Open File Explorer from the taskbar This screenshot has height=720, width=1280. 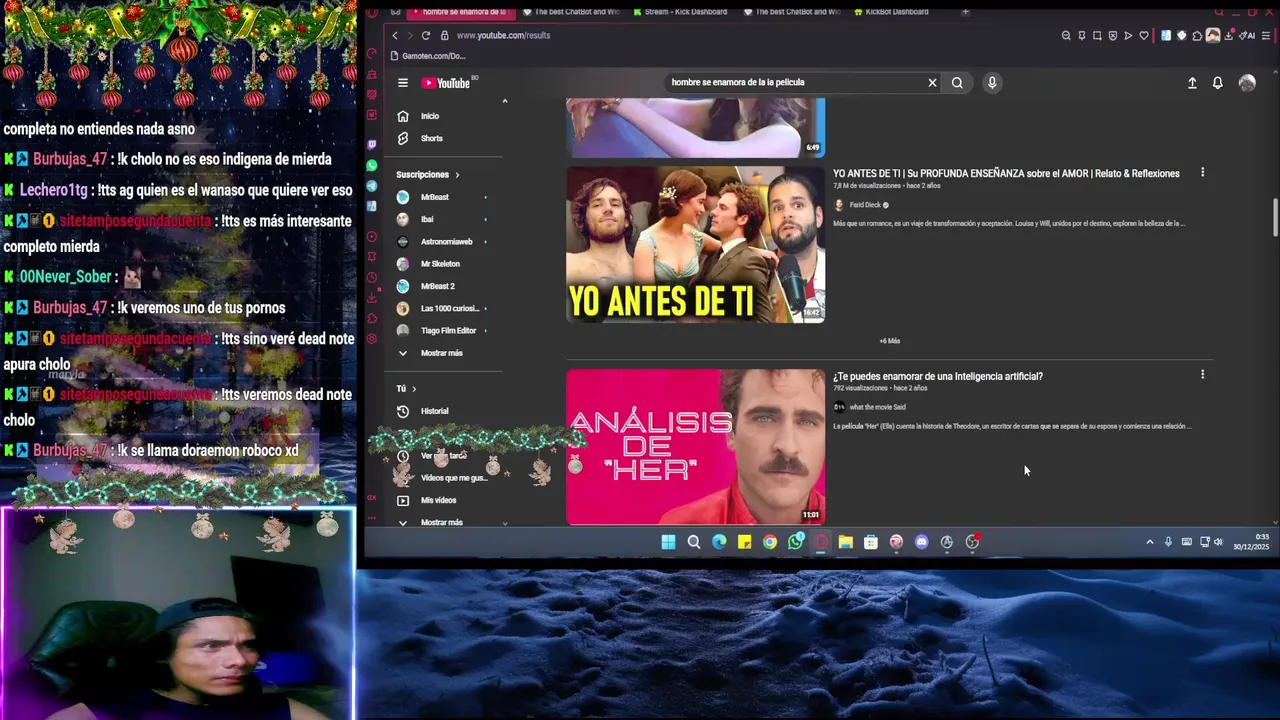[846, 542]
